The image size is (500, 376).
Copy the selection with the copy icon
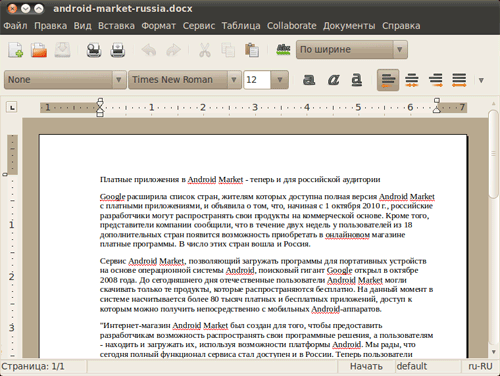(x=228, y=50)
